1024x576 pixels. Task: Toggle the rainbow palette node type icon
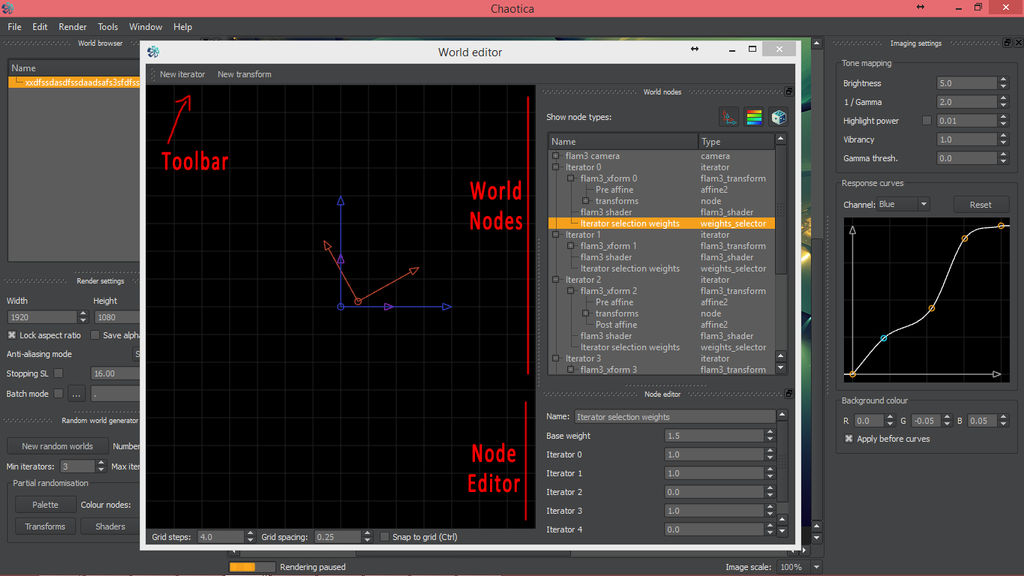pyautogui.click(x=754, y=118)
